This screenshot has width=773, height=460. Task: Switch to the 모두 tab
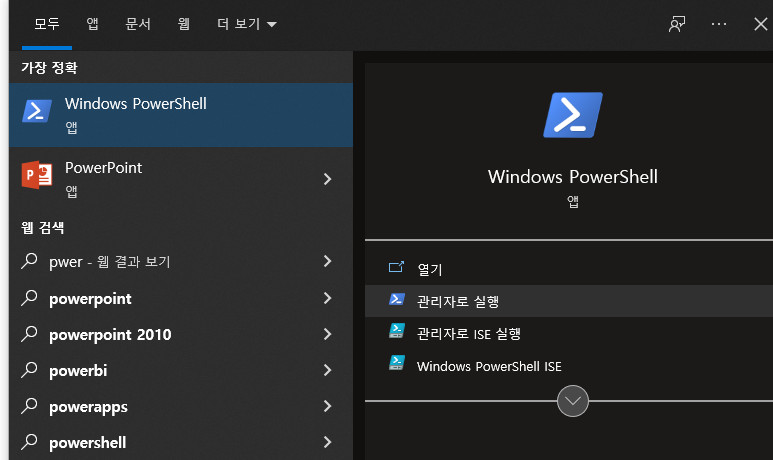[x=47, y=24]
